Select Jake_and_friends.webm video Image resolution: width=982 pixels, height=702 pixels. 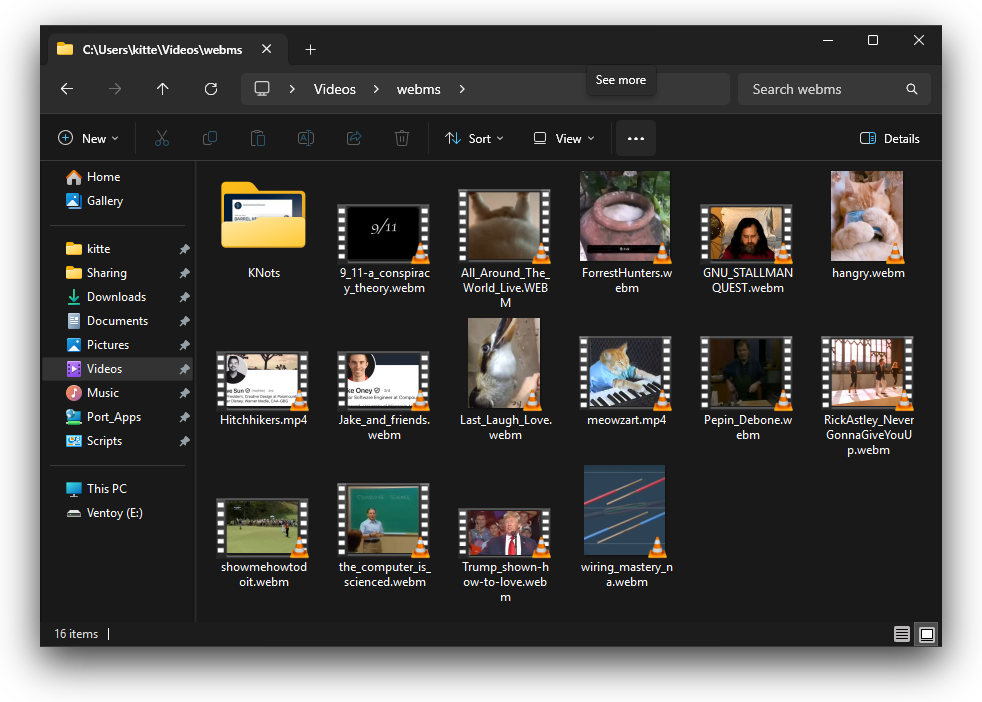384,395
